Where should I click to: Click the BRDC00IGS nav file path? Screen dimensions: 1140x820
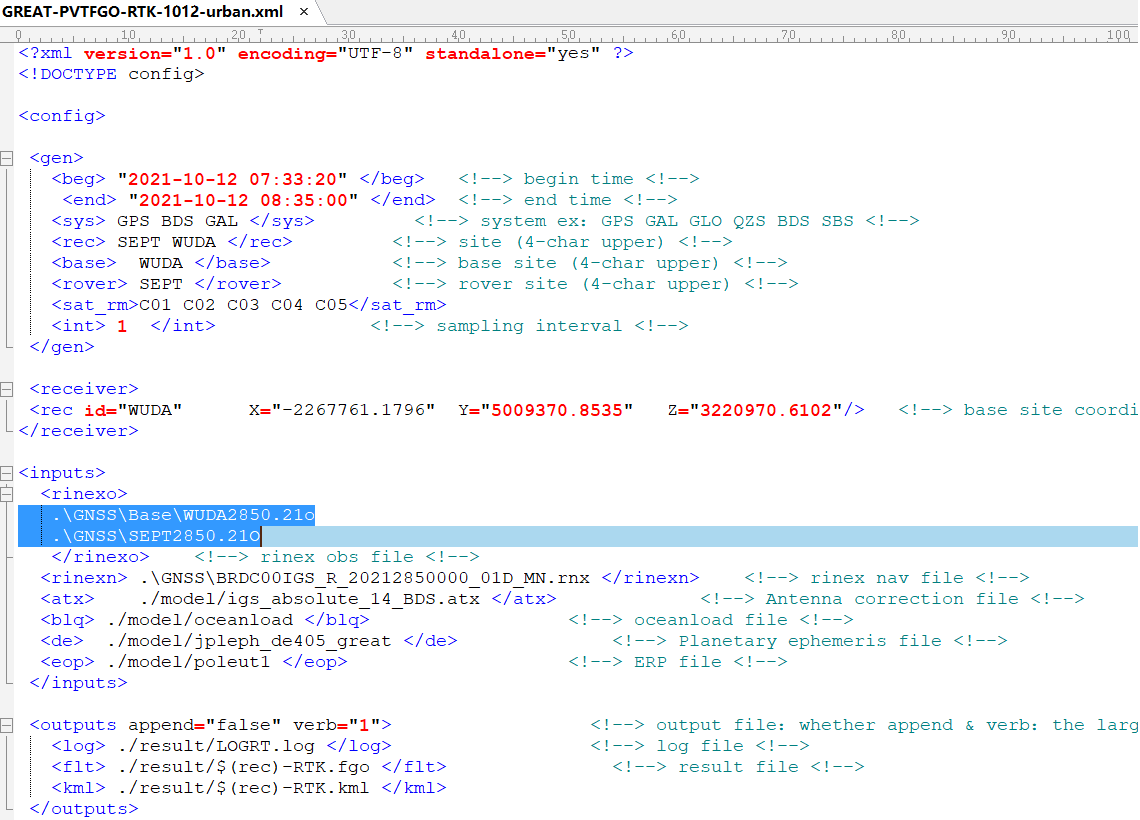click(365, 578)
